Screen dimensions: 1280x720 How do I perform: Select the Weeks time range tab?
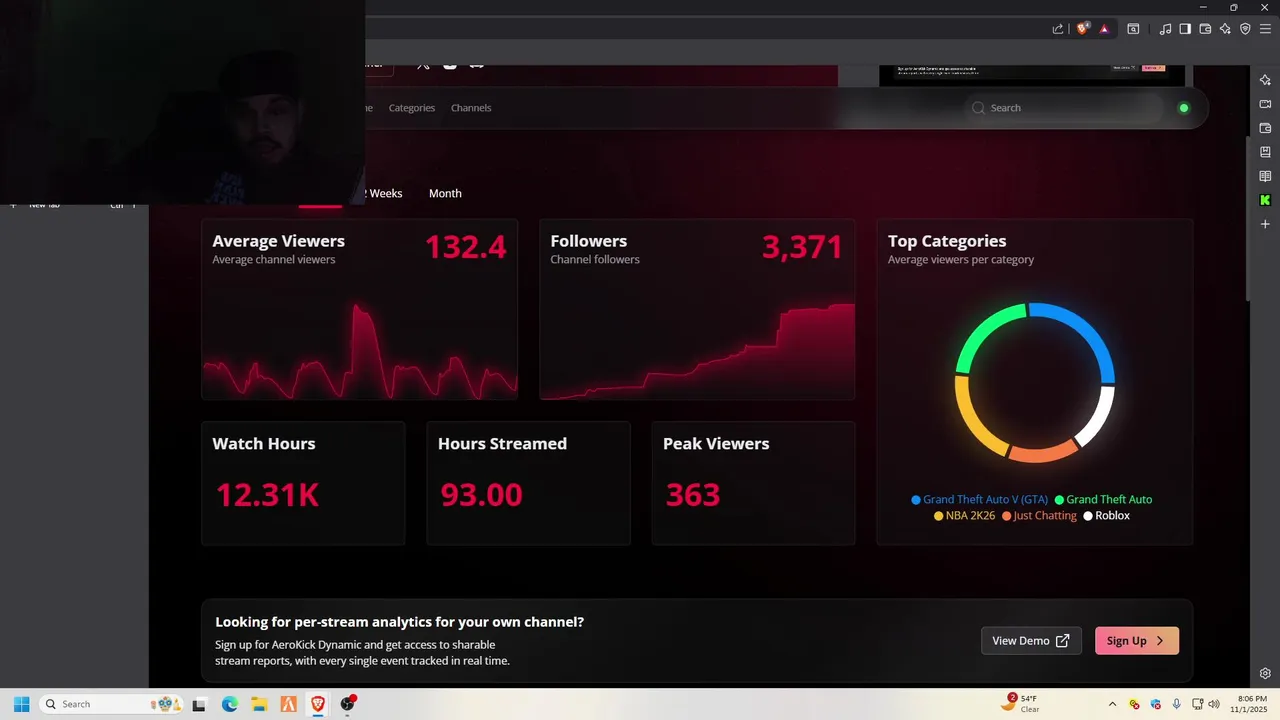click(x=384, y=193)
